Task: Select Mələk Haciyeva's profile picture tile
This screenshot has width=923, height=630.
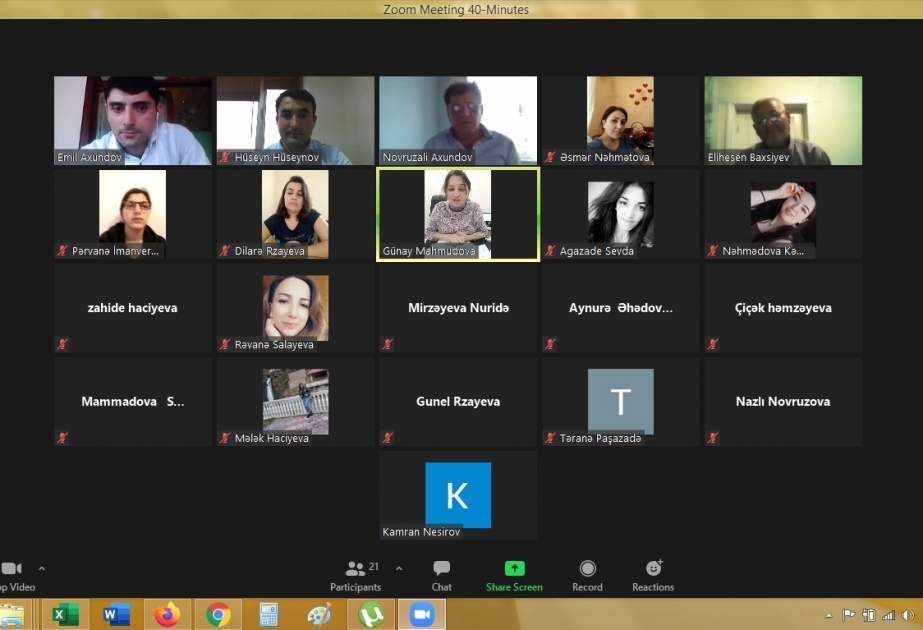Action: (296, 402)
